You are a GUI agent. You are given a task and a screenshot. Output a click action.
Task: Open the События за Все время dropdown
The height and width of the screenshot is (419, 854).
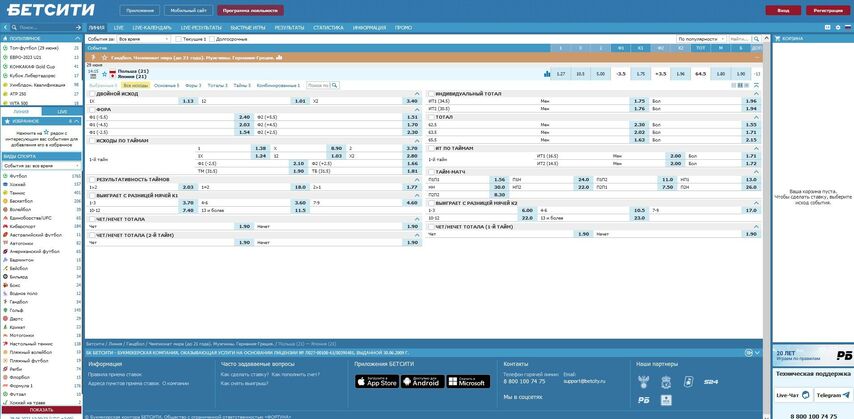tap(144, 39)
